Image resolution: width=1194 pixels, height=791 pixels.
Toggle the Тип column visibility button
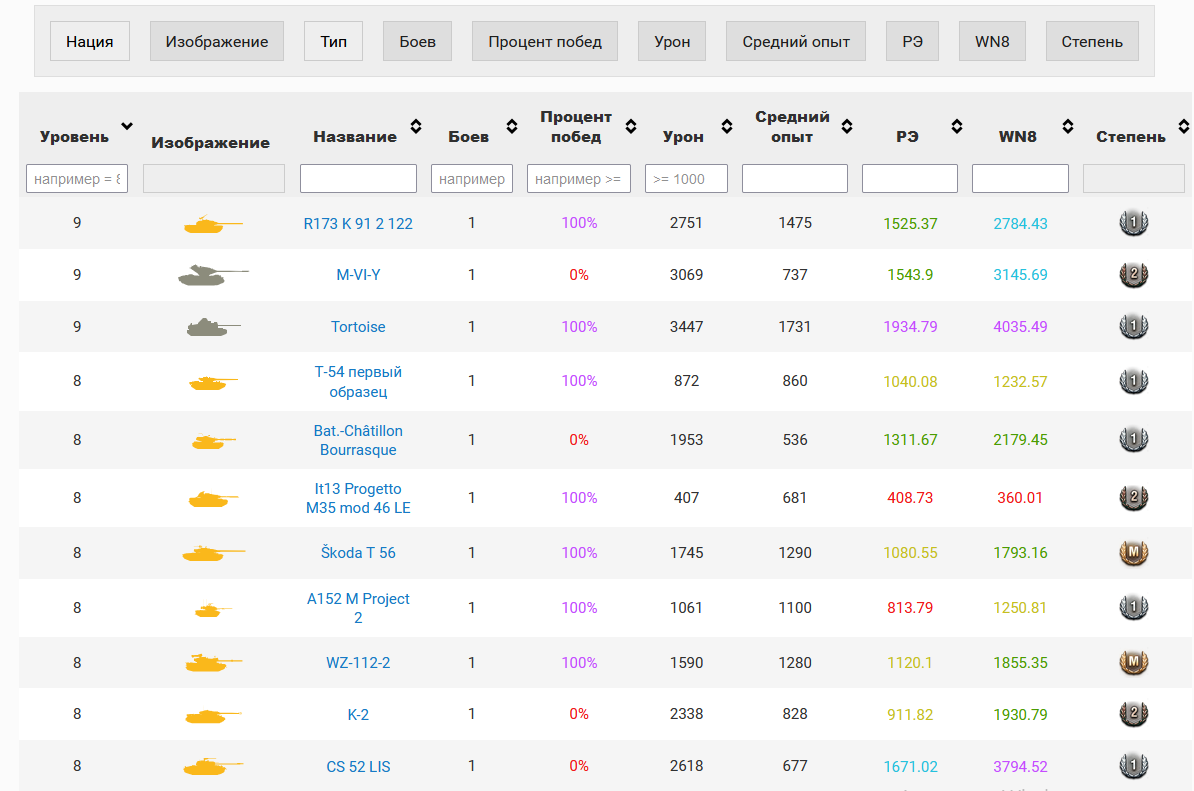pyautogui.click(x=334, y=42)
